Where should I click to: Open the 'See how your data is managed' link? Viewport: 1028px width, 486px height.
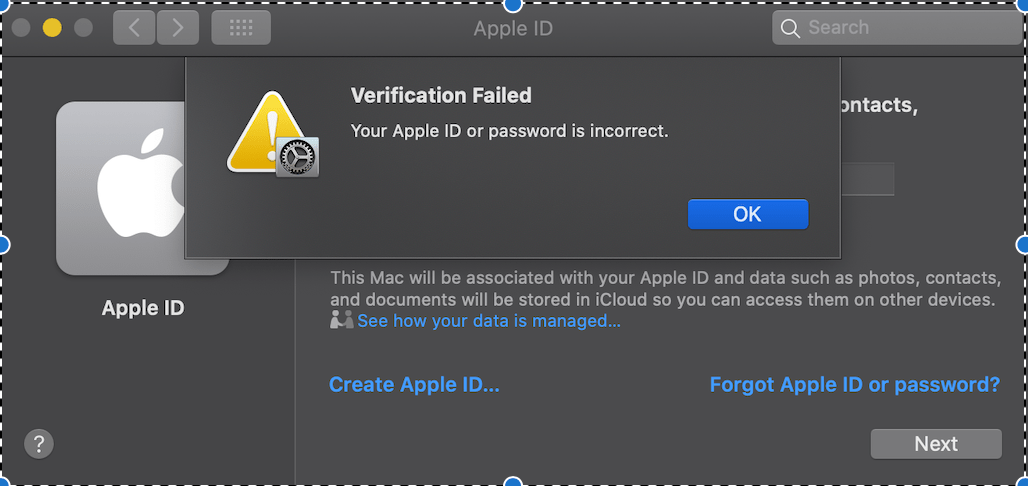(x=489, y=321)
